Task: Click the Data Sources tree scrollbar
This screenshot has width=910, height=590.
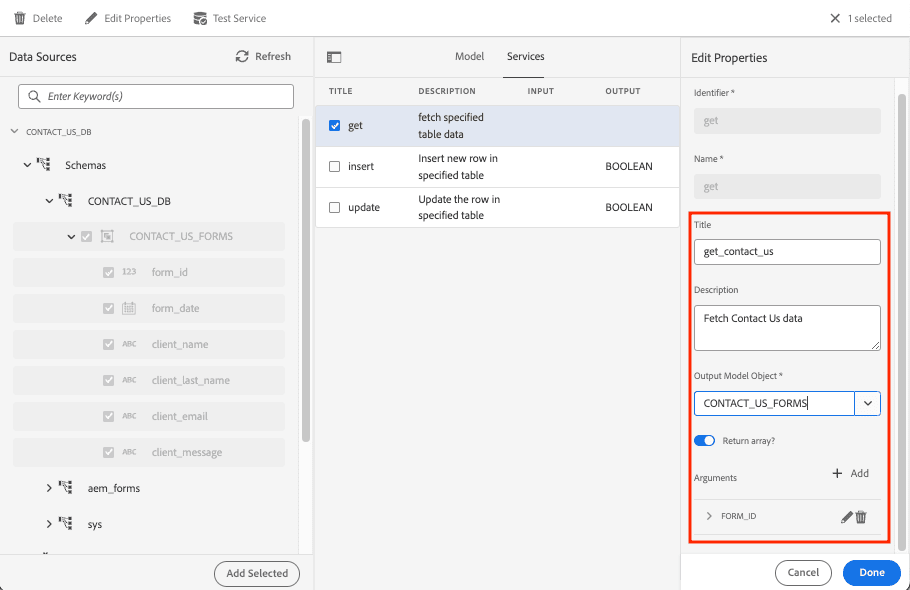Action: pyautogui.click(x=306, y=281)
